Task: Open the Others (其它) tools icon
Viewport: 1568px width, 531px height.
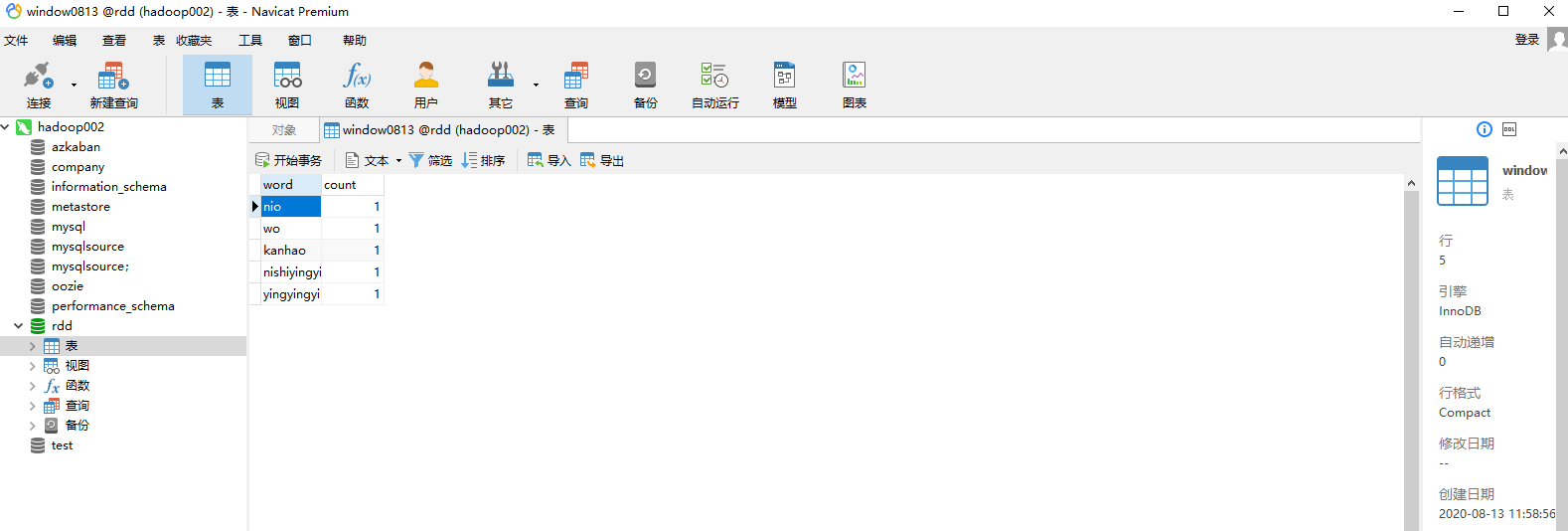Action: (x=501, y=76)
